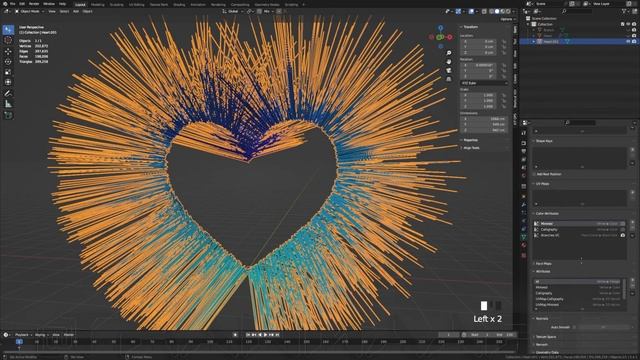This screenshot has width=640, height=360.
Task: Collapse the Color Attributes panel
Action: 546,213
